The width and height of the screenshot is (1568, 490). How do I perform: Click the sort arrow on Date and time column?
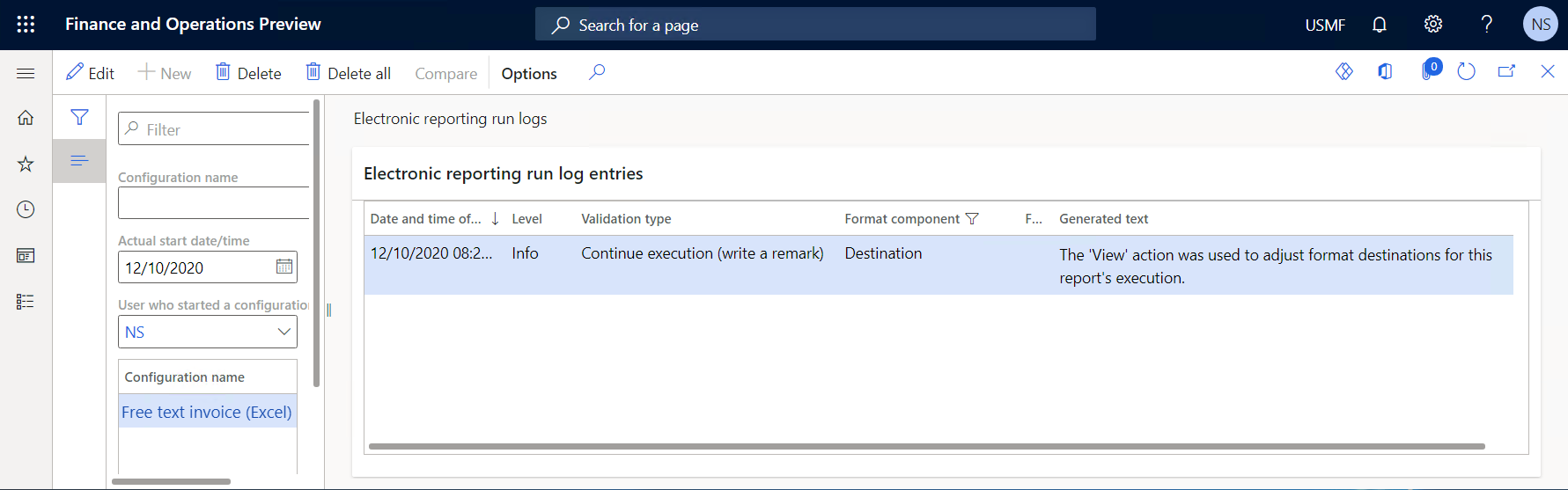495,219
